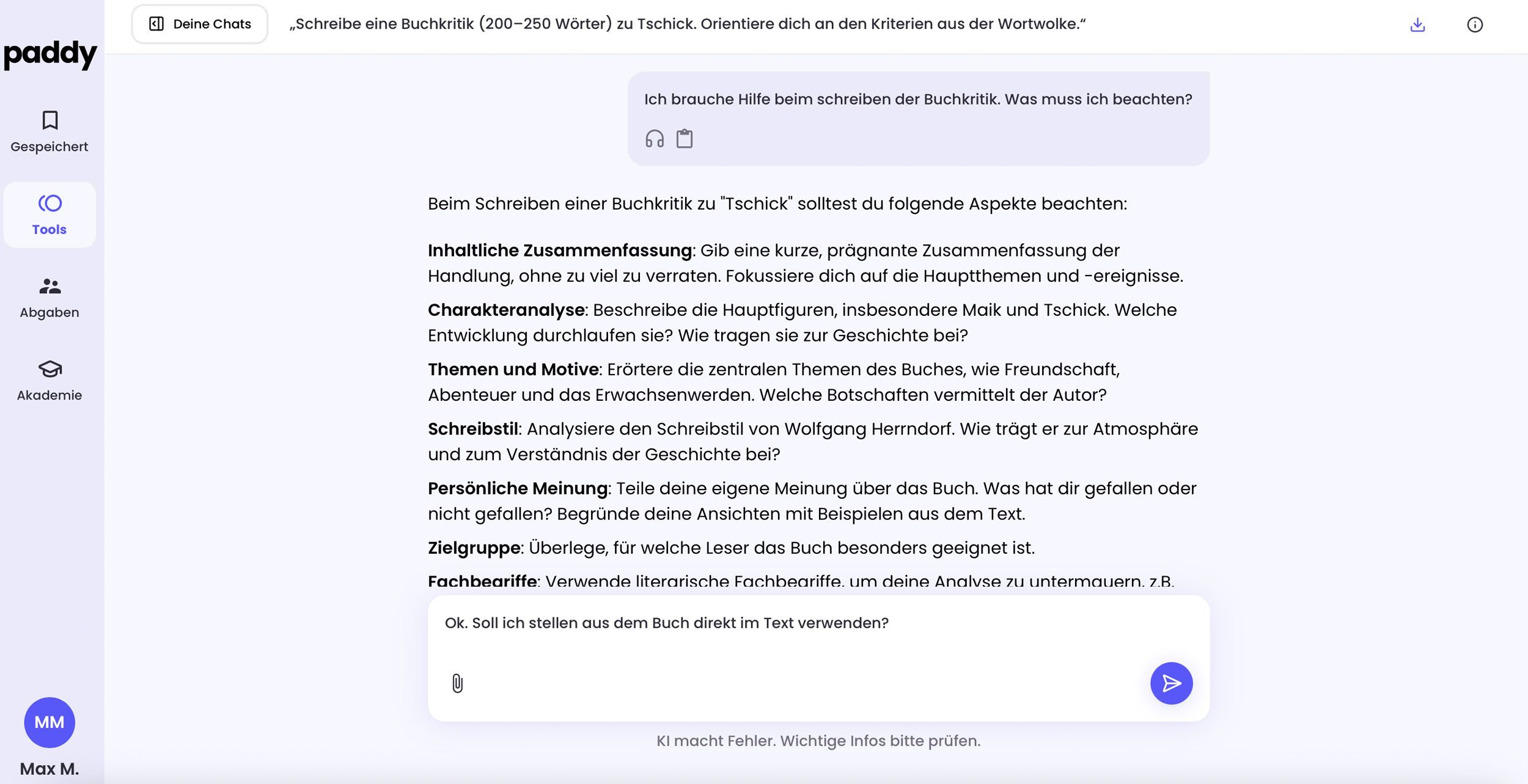Click the Max M. profile name
The image size is (1528, 784).
click(50, 769)
